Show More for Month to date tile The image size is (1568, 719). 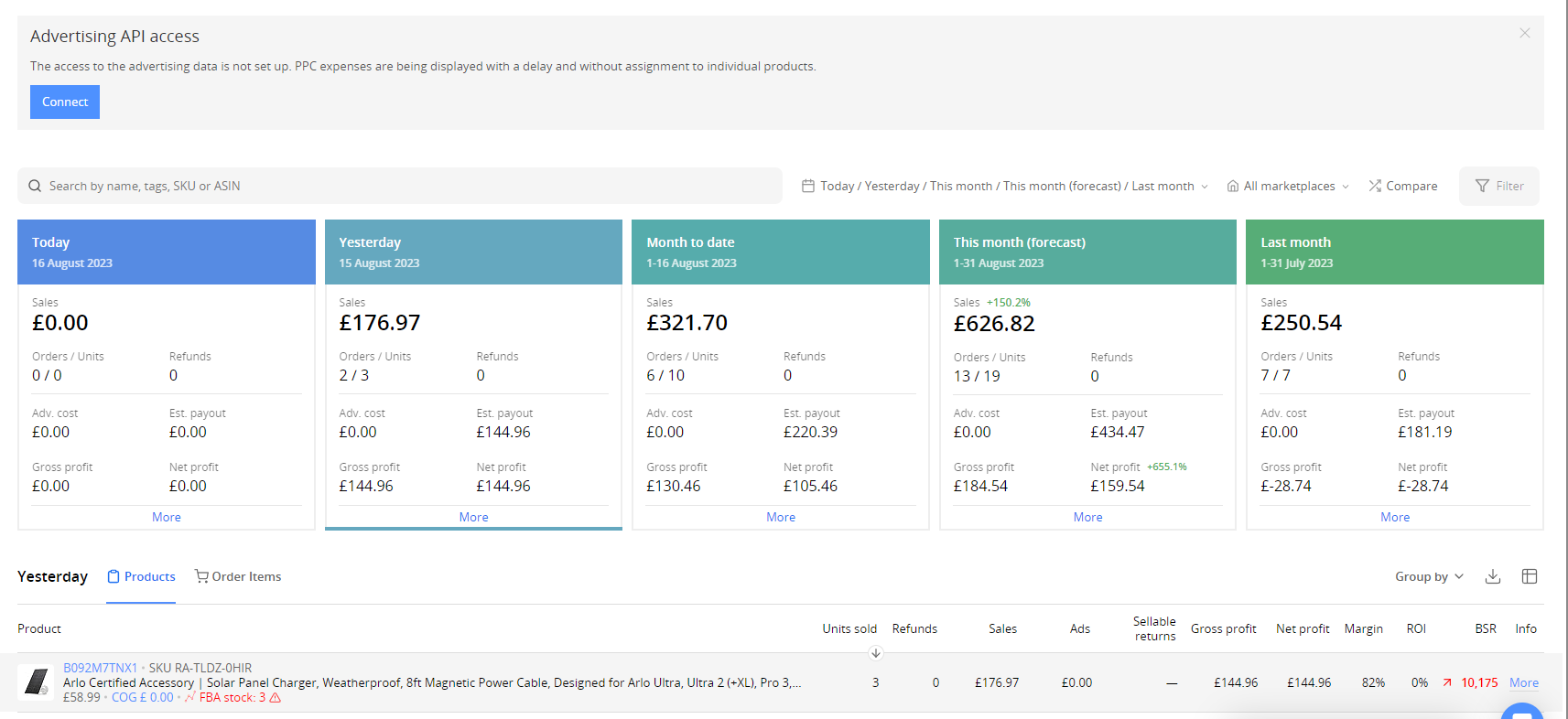(781, 517)
